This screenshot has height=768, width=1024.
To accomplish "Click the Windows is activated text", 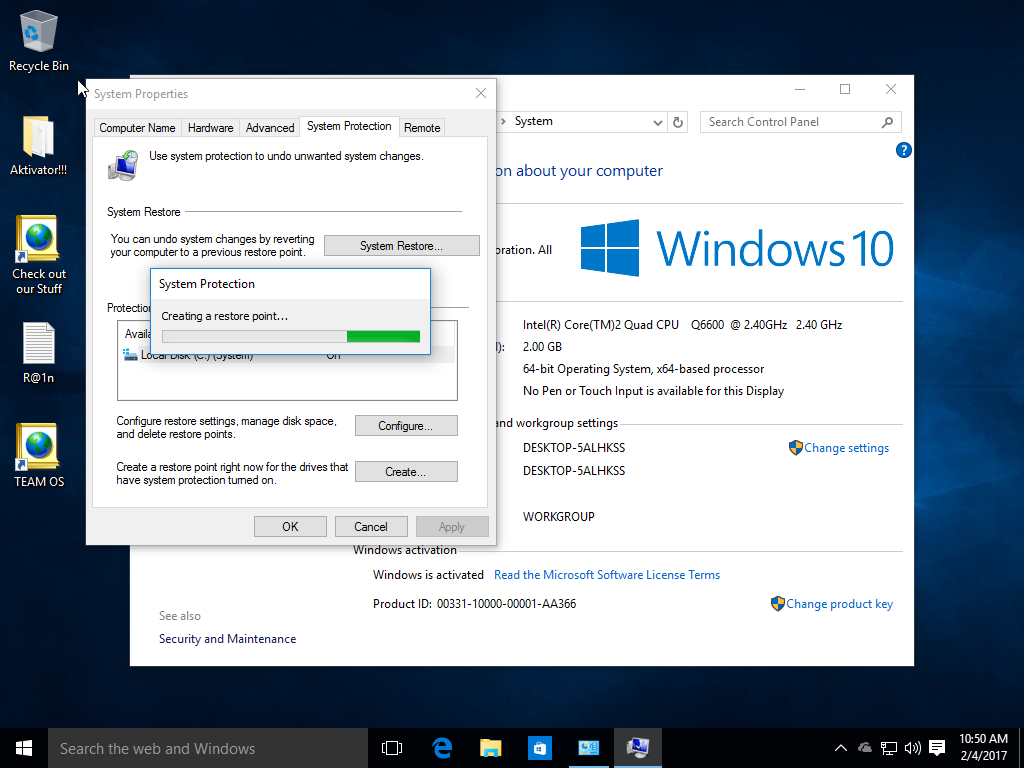I will tap(428, 575).
